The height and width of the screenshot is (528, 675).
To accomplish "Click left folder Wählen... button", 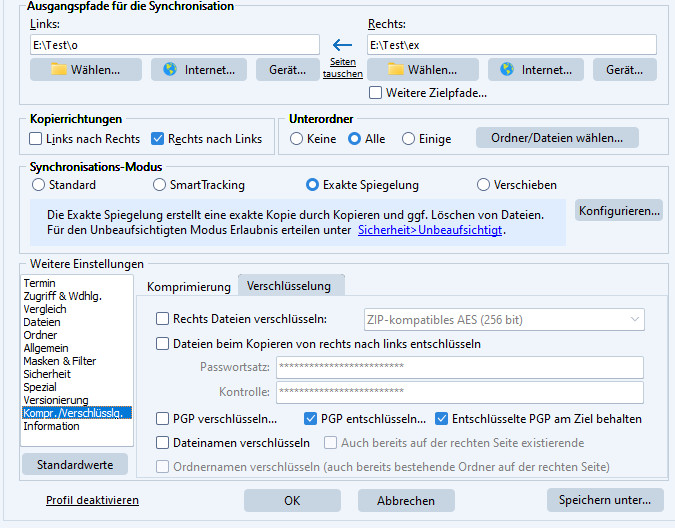I will tap(86, 69).
